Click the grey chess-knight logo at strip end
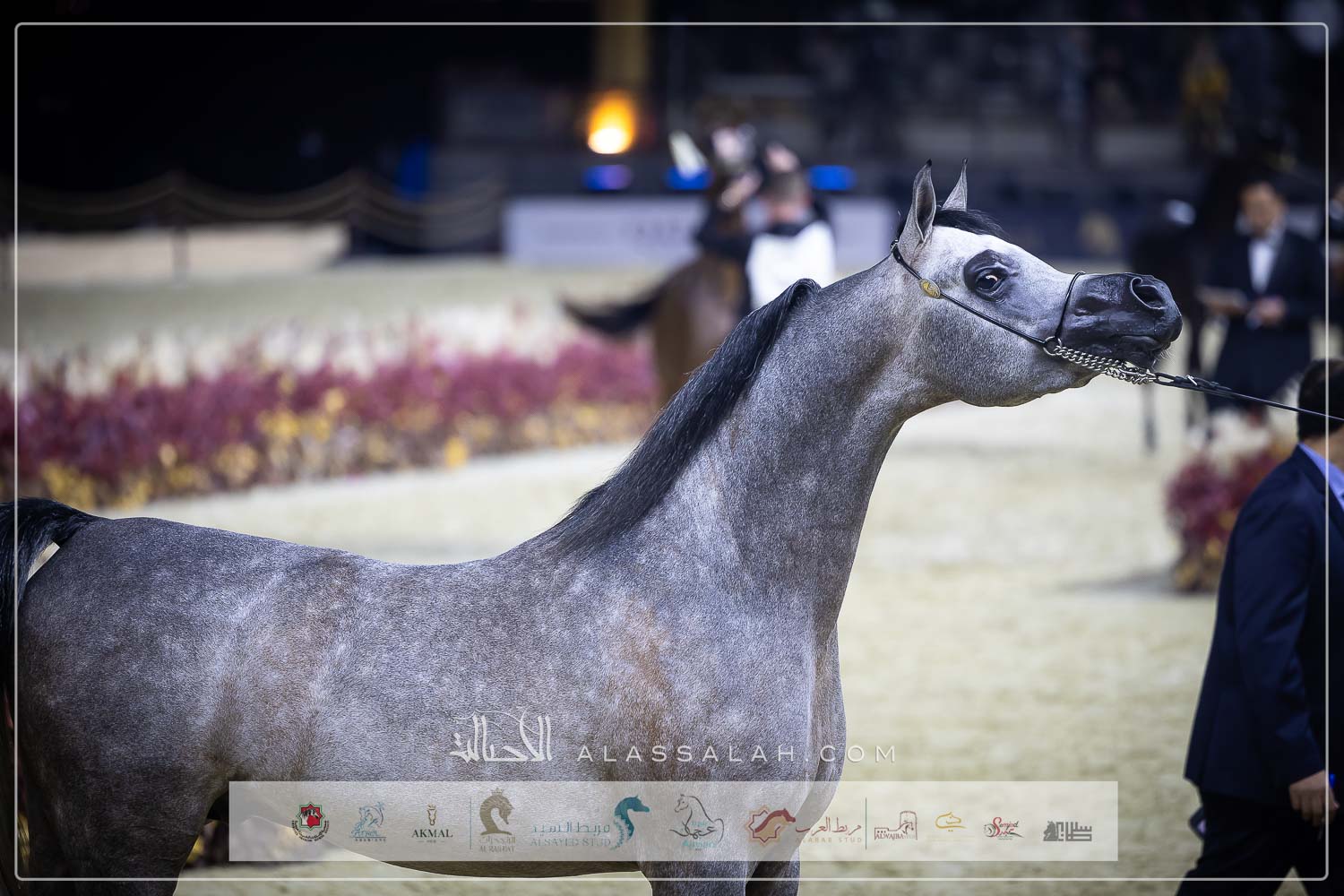Screen dimensions: 1344x896 (x=1067, y=830)
